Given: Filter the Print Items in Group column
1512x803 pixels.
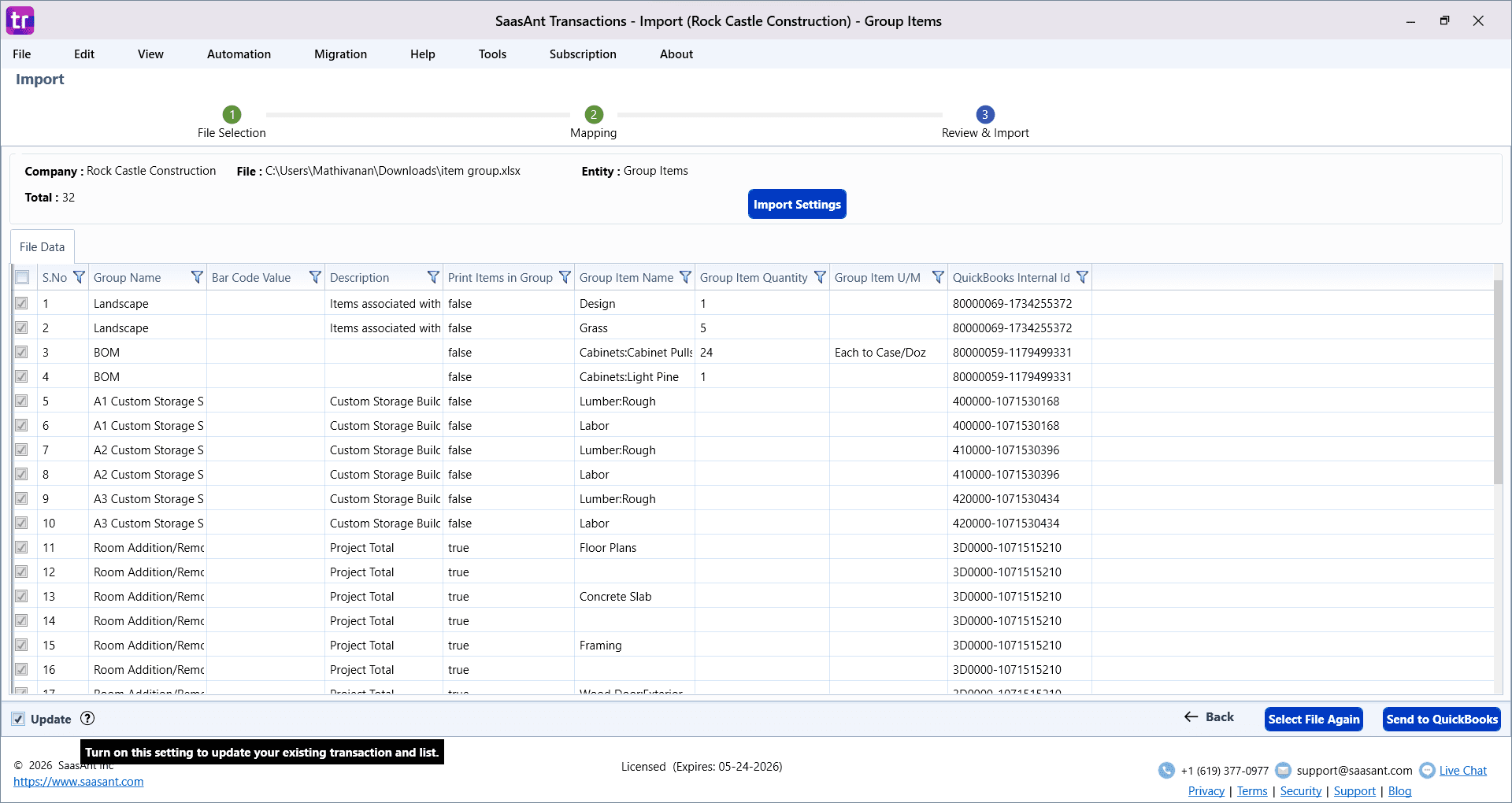Looking at the screenshot, I should coord(565,277).
